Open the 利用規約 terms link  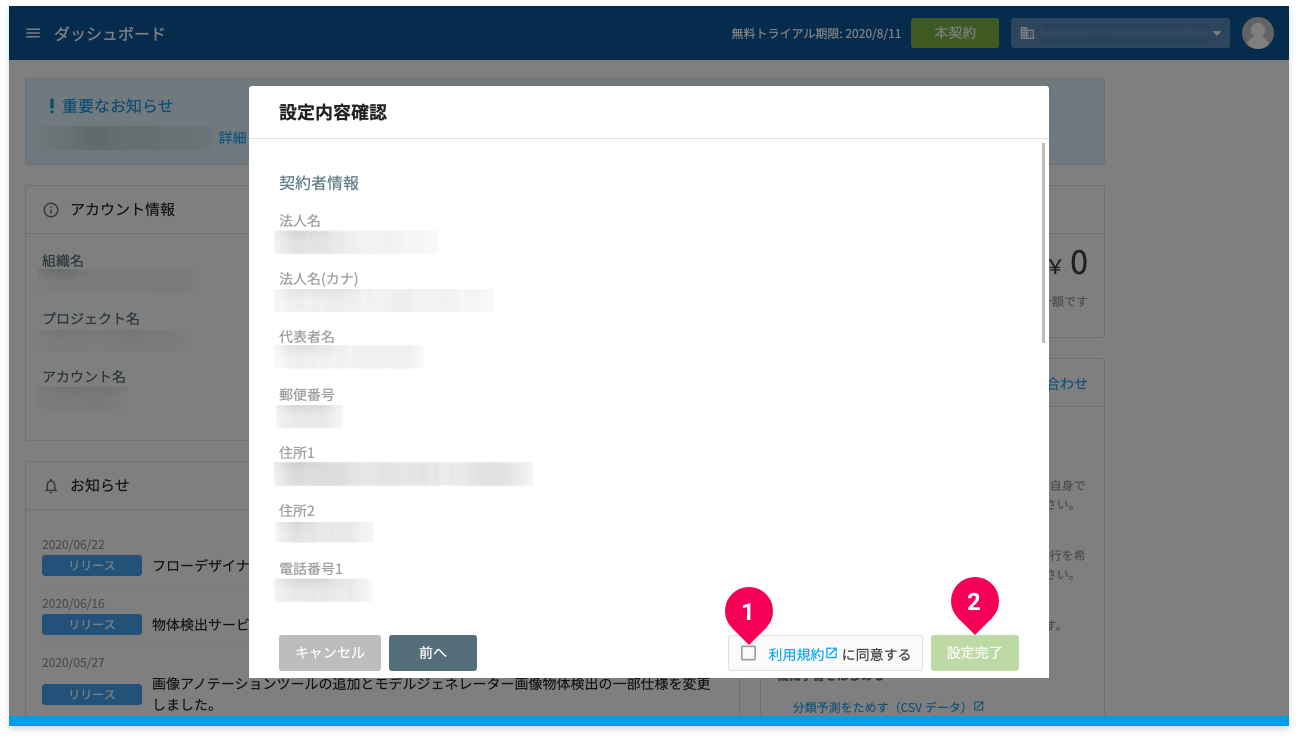click(x=796, y=654)
